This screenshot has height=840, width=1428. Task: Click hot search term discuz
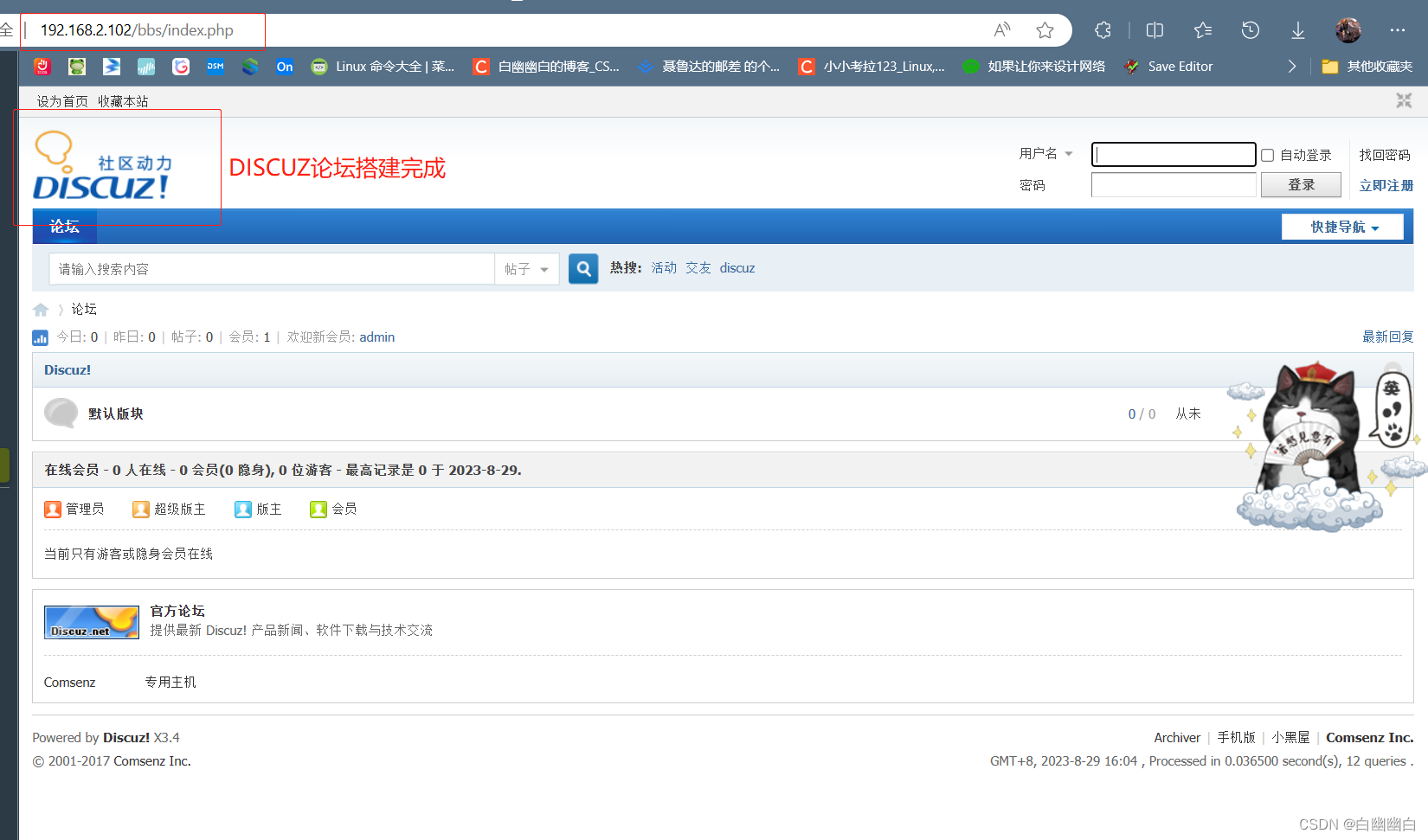click(737, 268)
